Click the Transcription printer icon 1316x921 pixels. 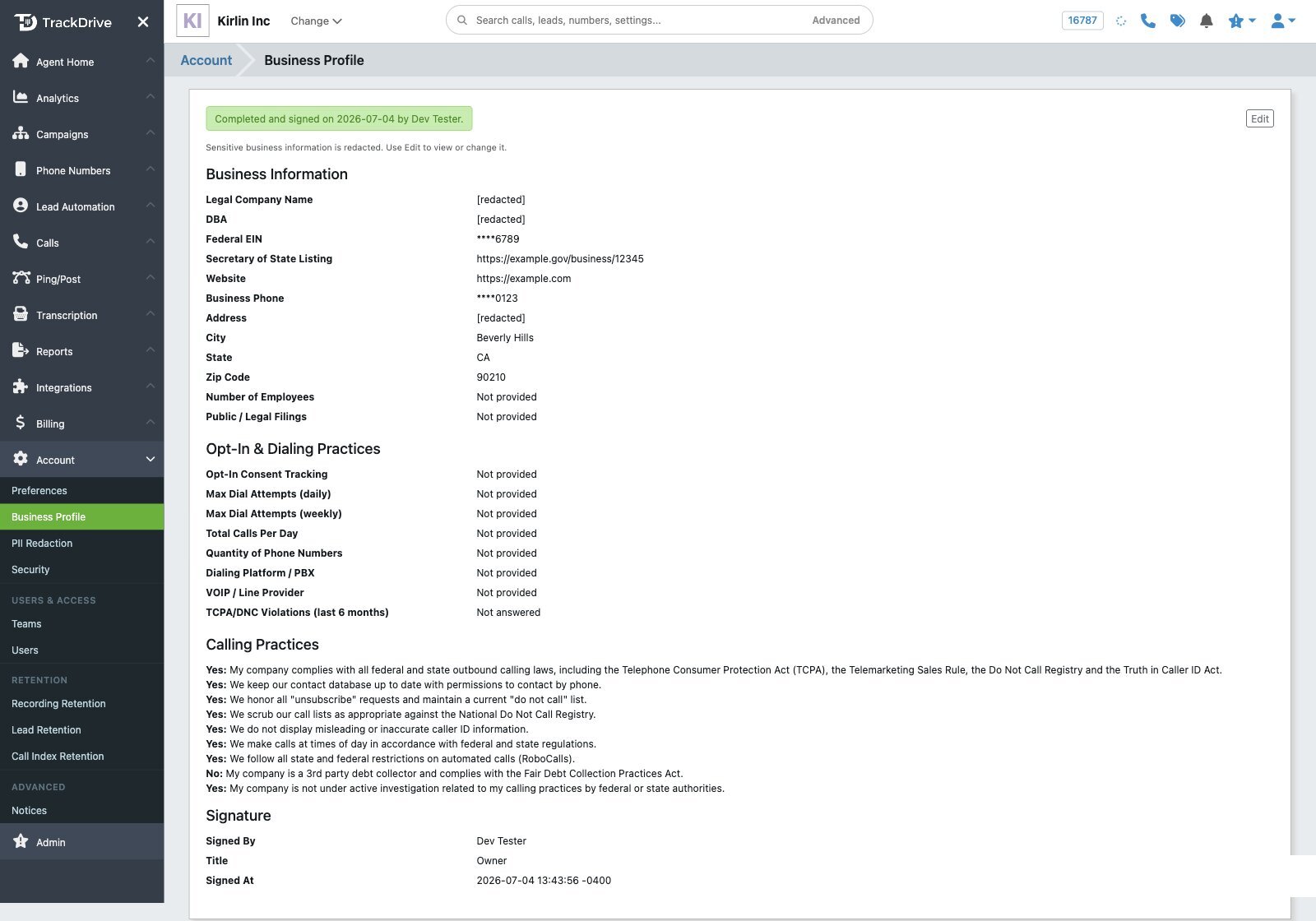(x=21, y=314)
